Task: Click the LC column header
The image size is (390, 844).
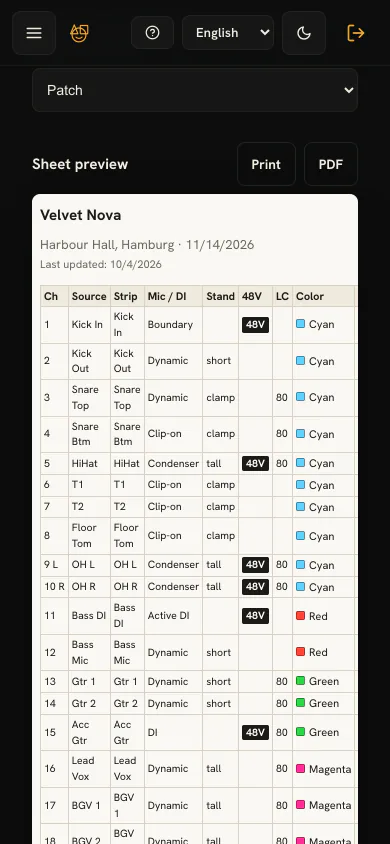Action: click(x=282, y=296)
